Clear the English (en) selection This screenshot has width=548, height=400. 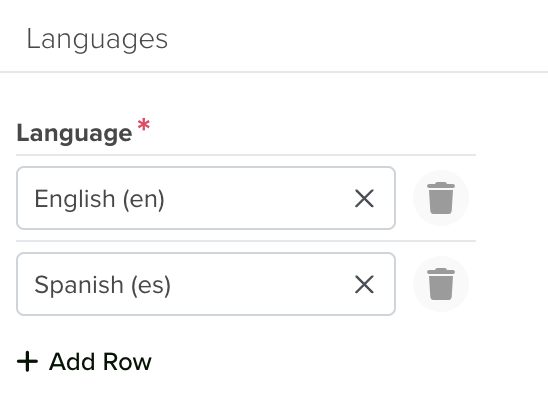point(364,198)
